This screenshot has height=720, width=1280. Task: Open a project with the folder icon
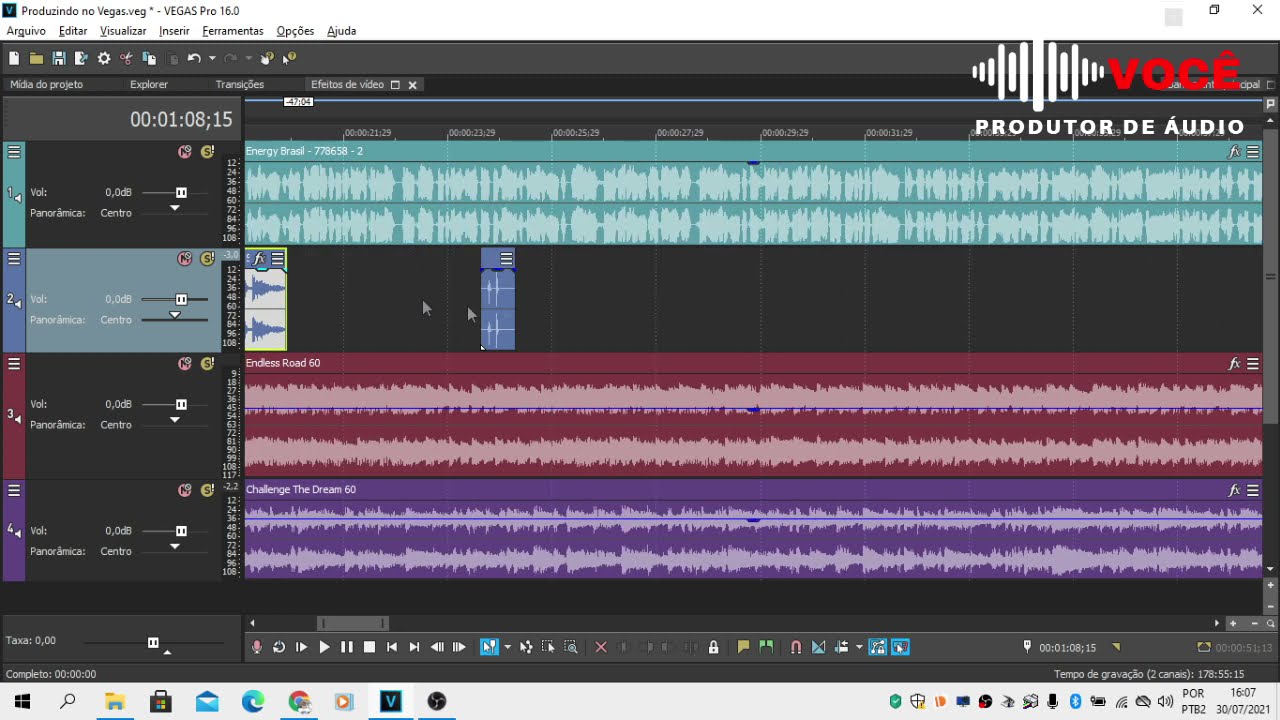point(36,58)
